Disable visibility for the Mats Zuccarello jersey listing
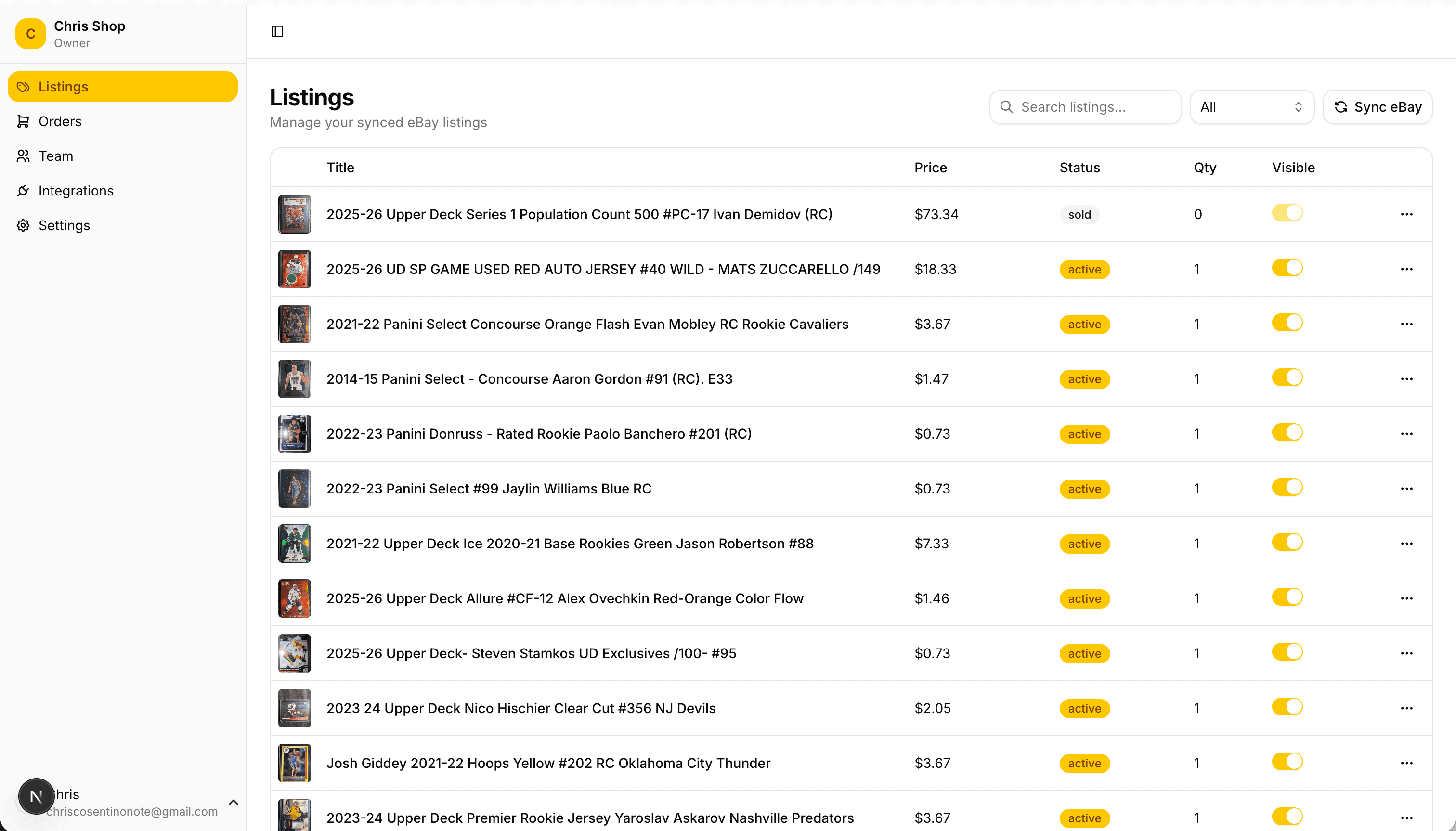This screenshot has height=831, width=1456. pos(1287,267)
